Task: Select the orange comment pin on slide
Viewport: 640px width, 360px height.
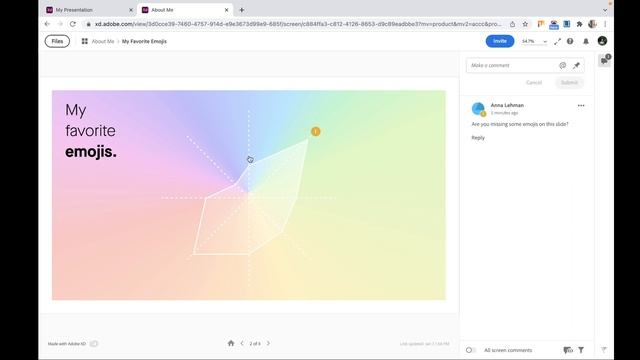Action: pyautogui.click(x=316, y=131)
